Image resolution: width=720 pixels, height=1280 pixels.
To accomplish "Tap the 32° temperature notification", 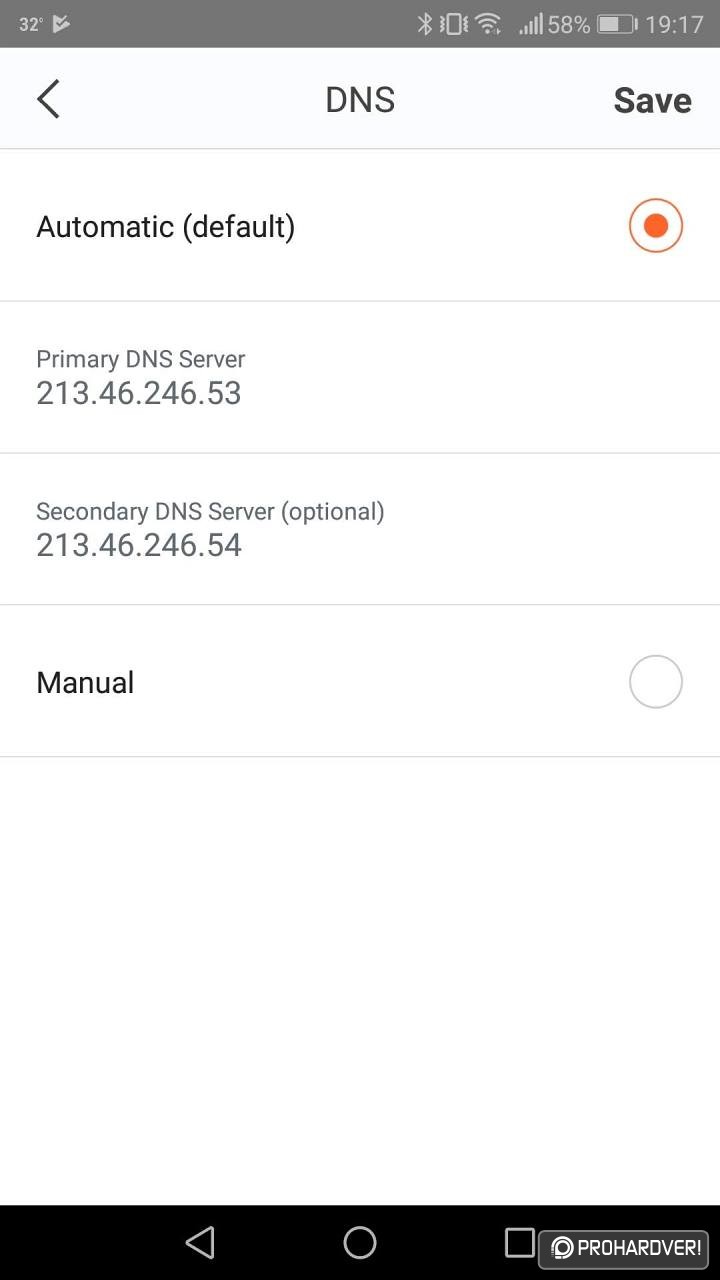I will [31, 24].
